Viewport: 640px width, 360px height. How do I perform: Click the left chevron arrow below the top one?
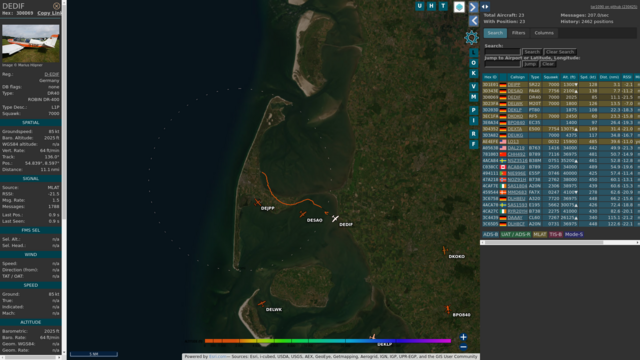(473, 20)
